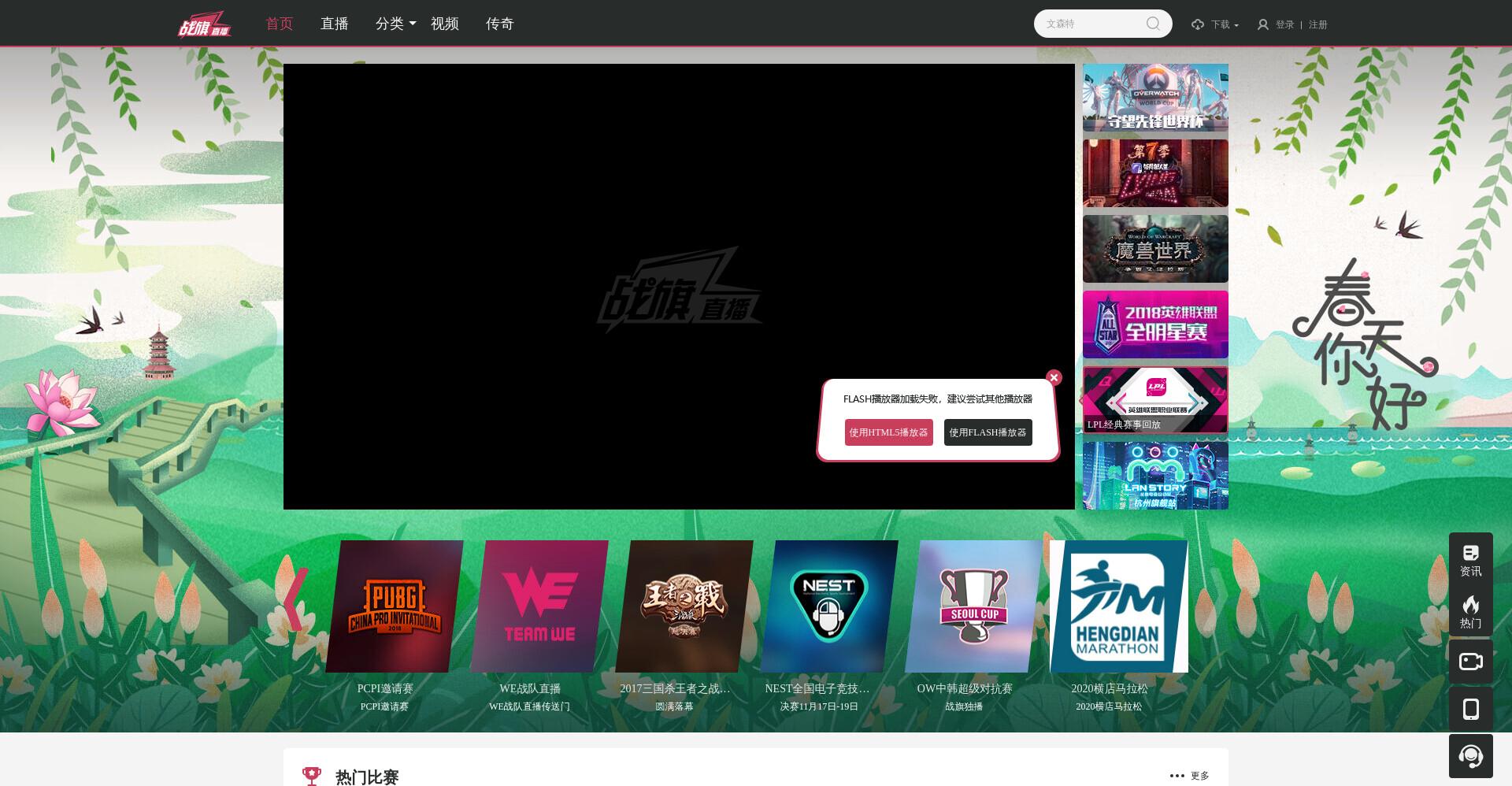Image resolution: width=1512 pixels, height=786 pixels.
Task: Open 热门 hot flame sidebar icon
Action: tap(1471, 613)
